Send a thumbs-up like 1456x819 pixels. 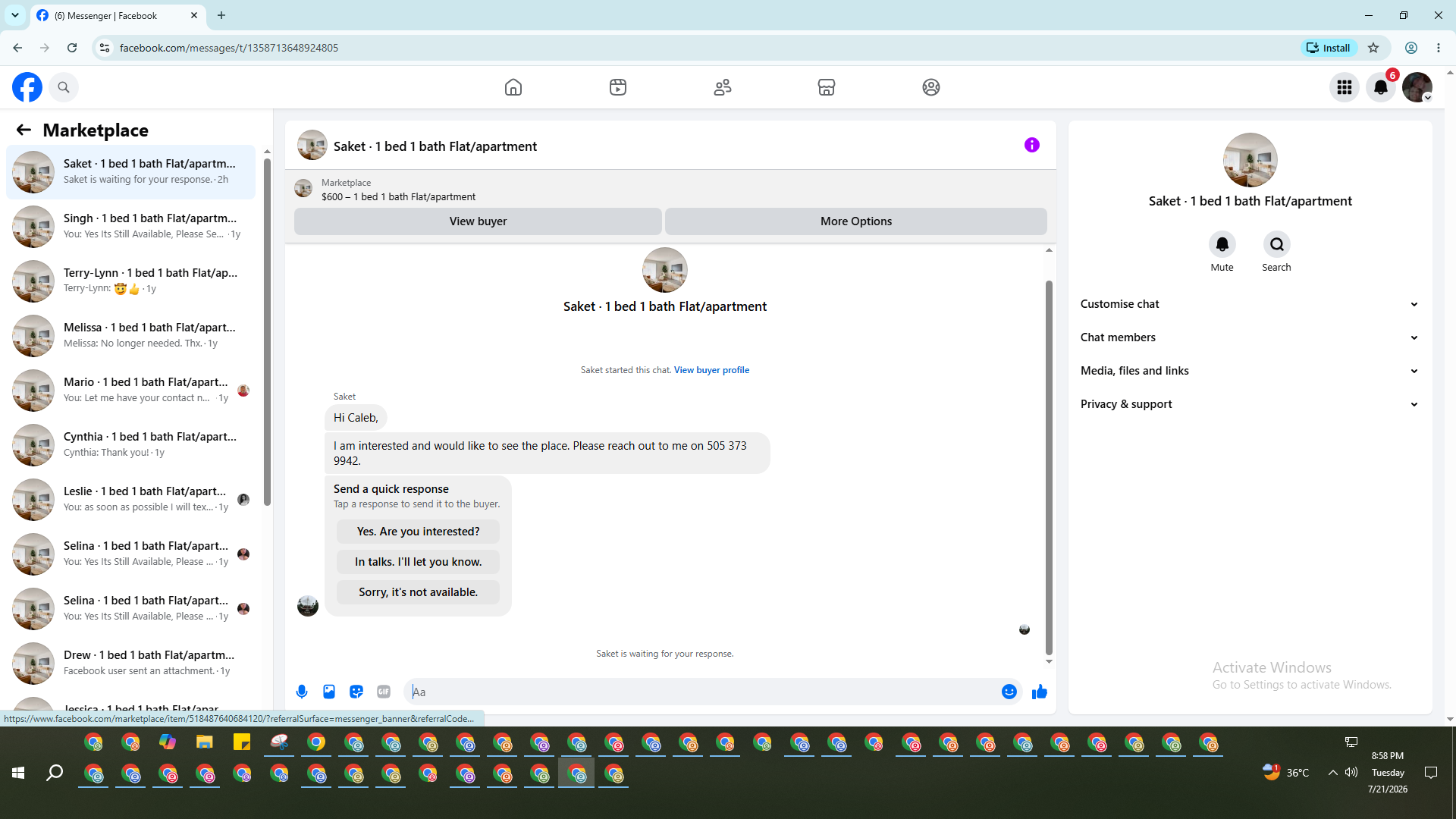(1040, 692)
